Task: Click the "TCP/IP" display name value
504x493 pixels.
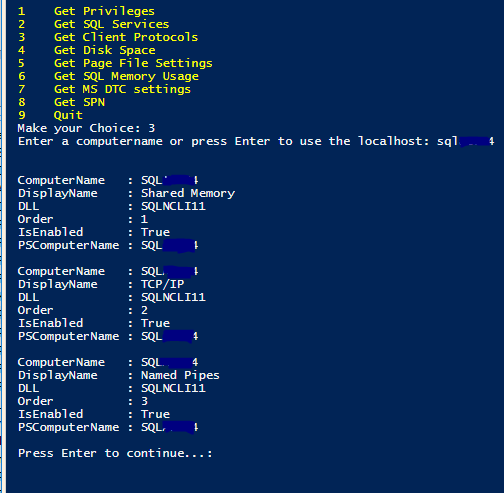Action: tap(162, 284)
